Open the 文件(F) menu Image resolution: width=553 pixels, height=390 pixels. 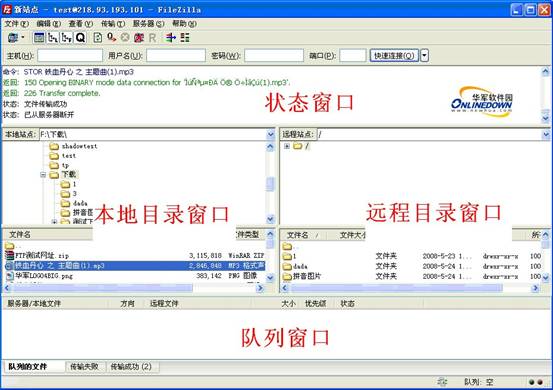[x=17, y=24]
